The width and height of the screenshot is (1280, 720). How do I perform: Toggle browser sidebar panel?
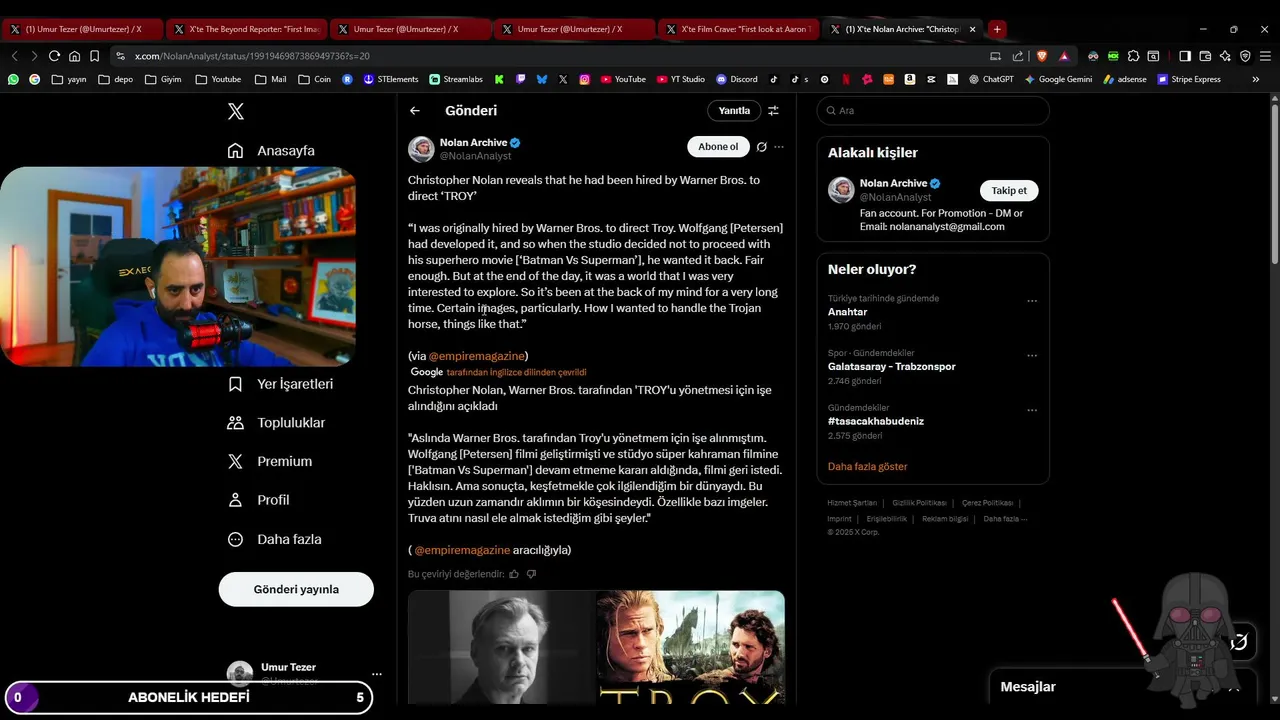(x=1185, y=56)
